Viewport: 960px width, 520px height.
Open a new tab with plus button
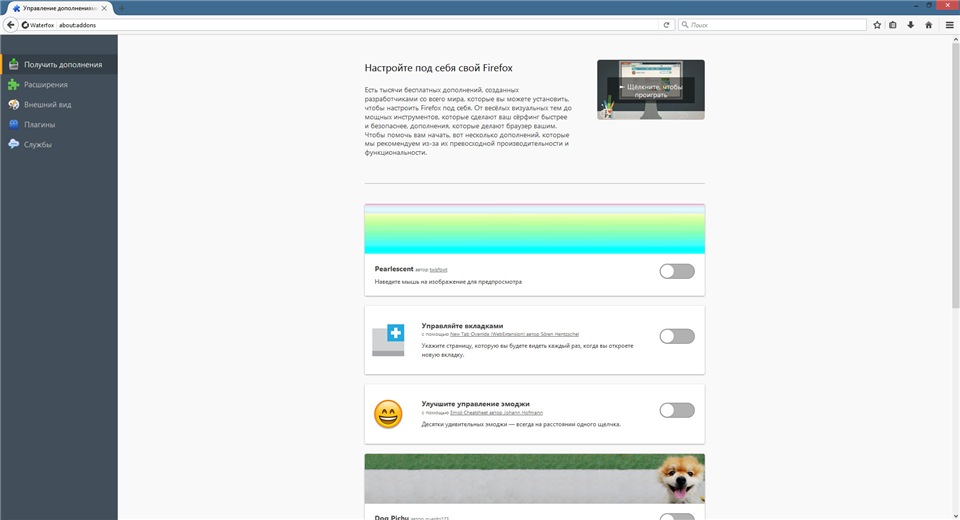[x=121, y=8]
